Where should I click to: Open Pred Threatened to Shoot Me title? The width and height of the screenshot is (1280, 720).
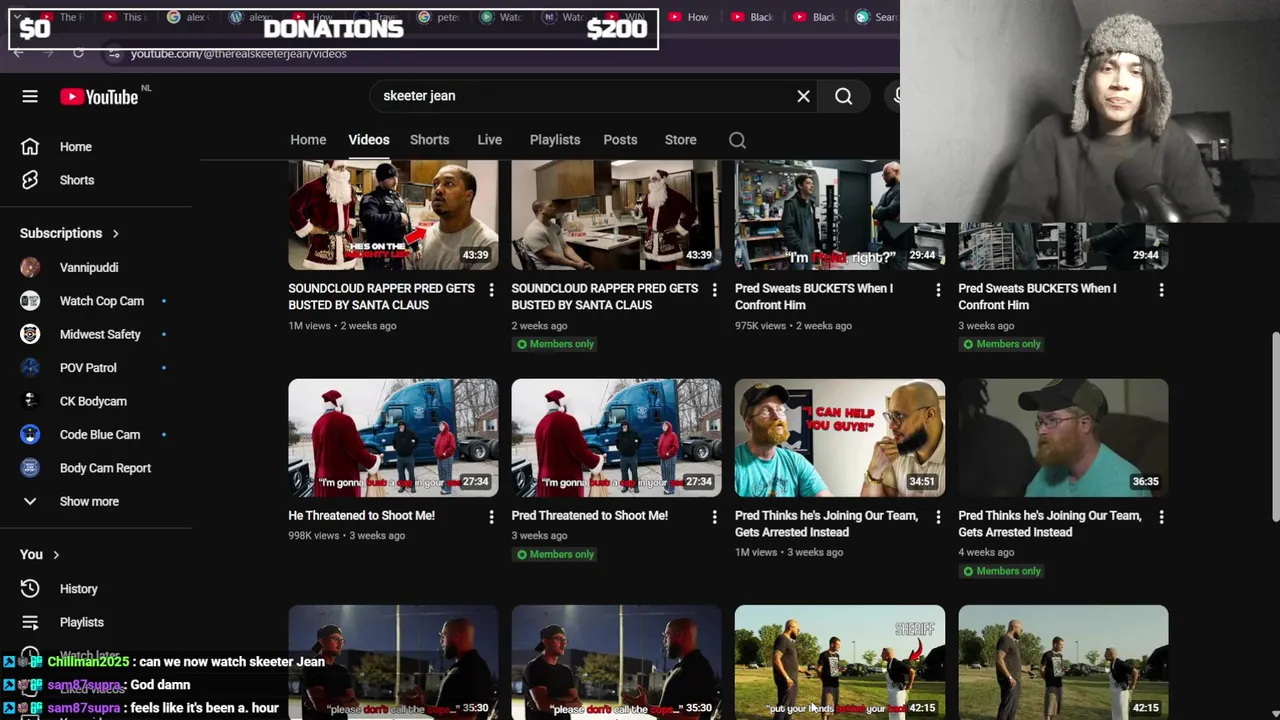click(x=589, y=515)
